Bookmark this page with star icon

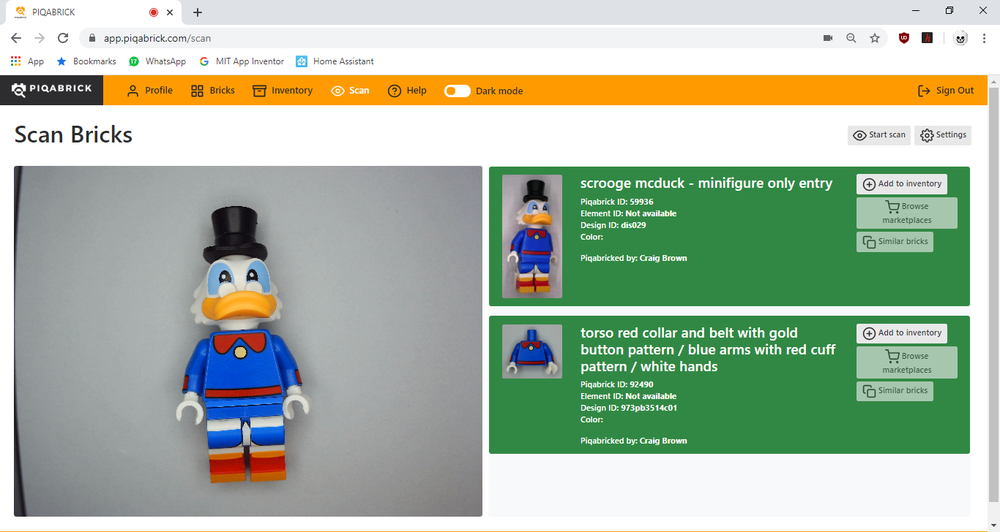(x=874, y=38)
